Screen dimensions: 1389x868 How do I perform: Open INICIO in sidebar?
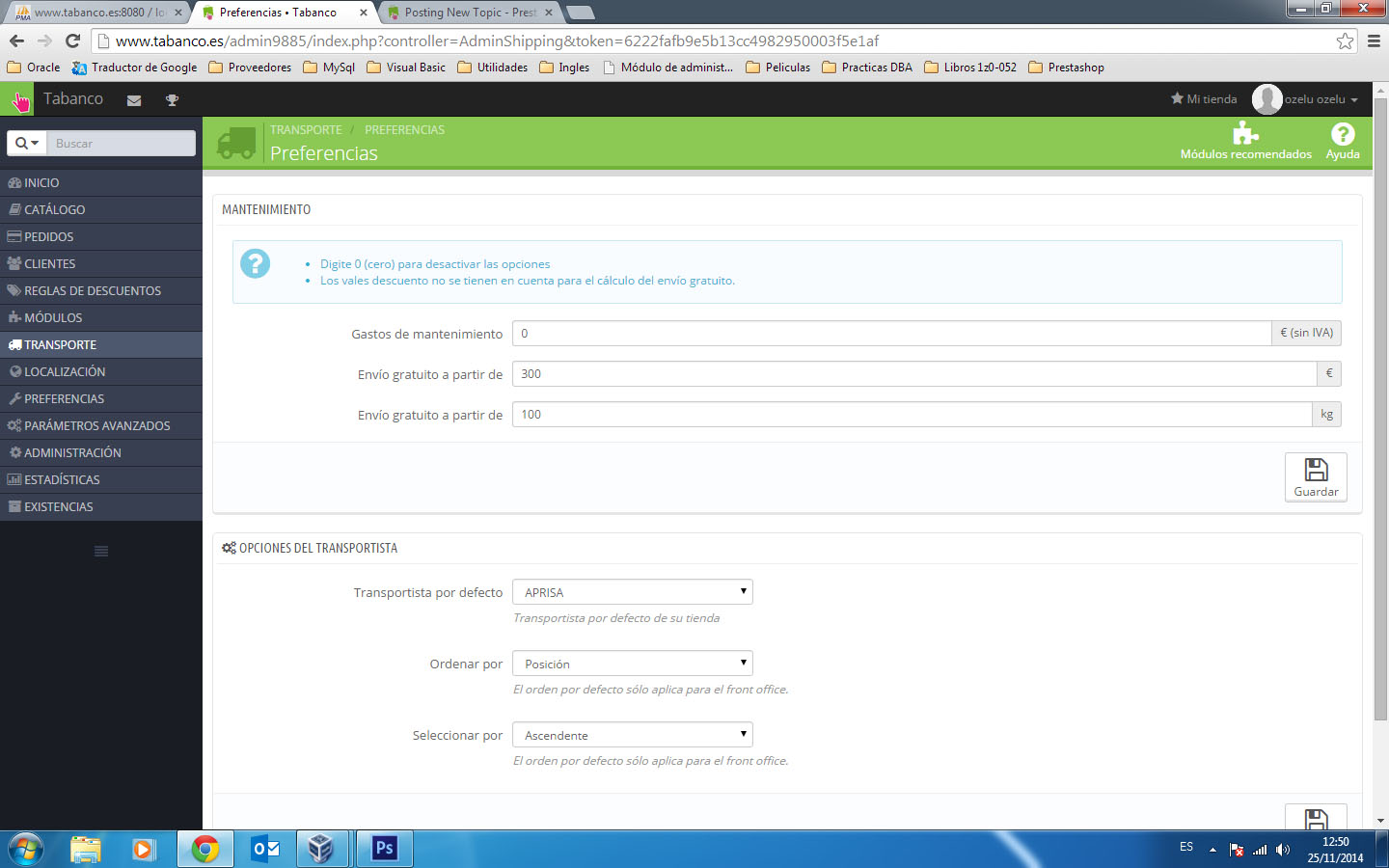[x=101, y=182]
